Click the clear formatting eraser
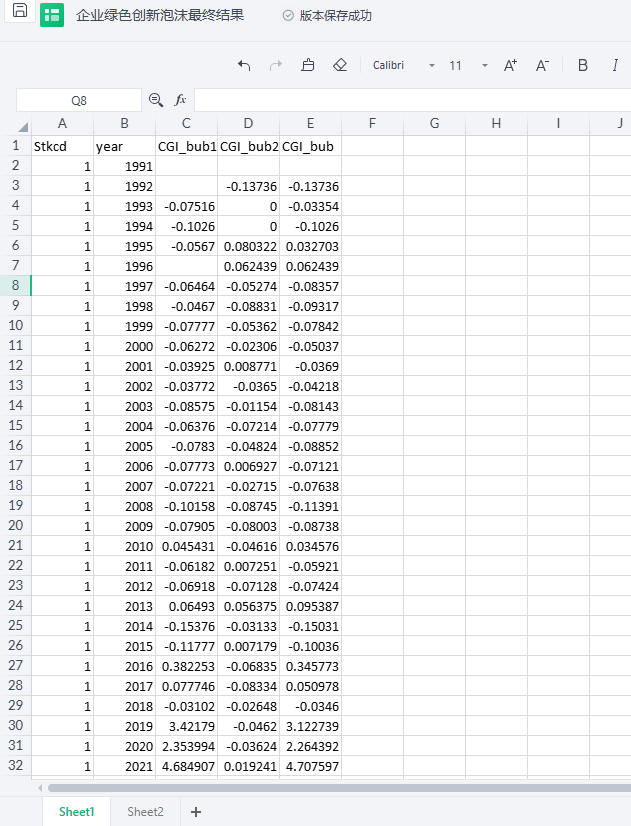The height and width of the screenshot is (826, 631). (340, 65)
